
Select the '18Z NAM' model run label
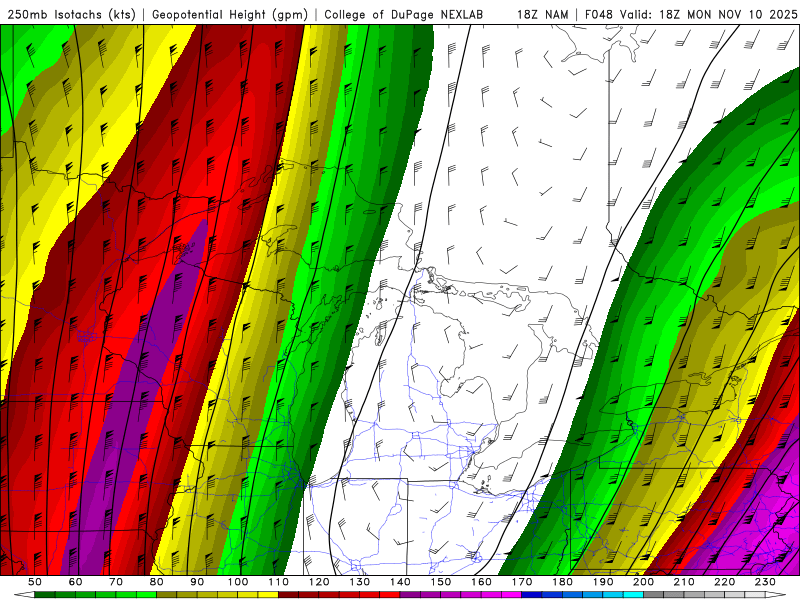542,15
